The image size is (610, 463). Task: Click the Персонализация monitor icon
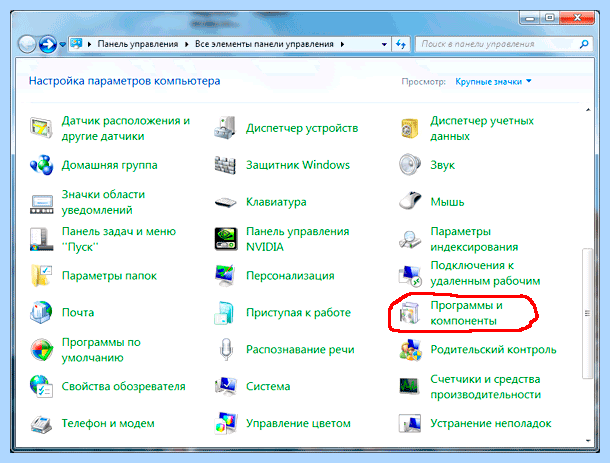point(225,275)
